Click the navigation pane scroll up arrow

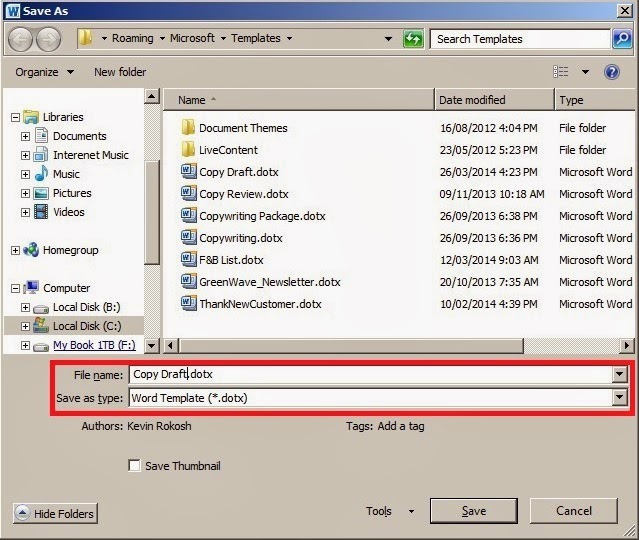152,97
